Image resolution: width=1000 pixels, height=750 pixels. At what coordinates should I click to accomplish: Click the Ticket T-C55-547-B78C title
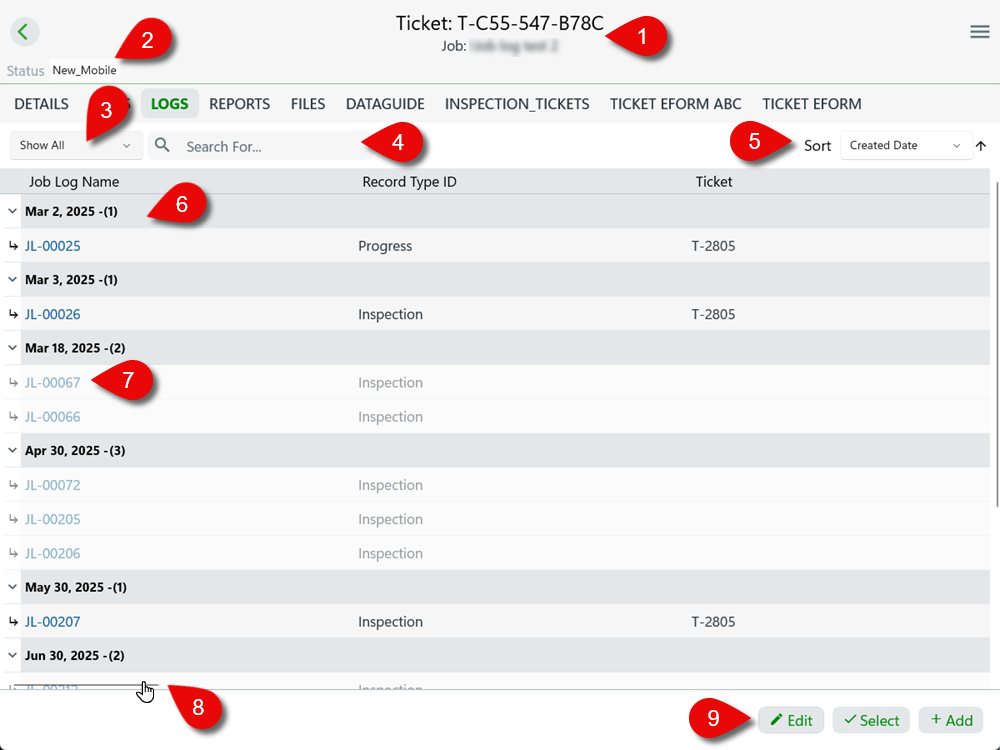pos(499,23)
